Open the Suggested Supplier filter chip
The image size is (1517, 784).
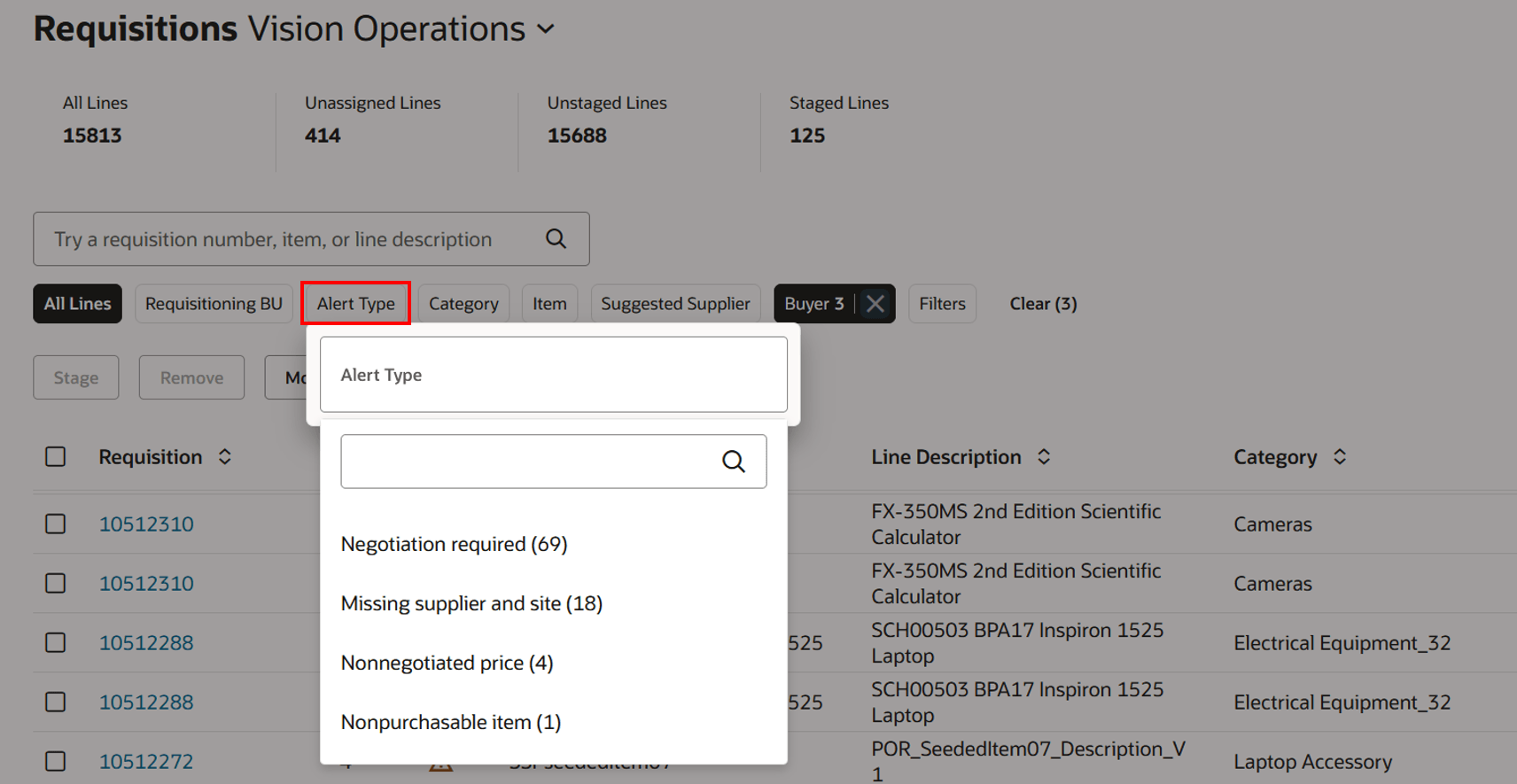tap(675, 304)
